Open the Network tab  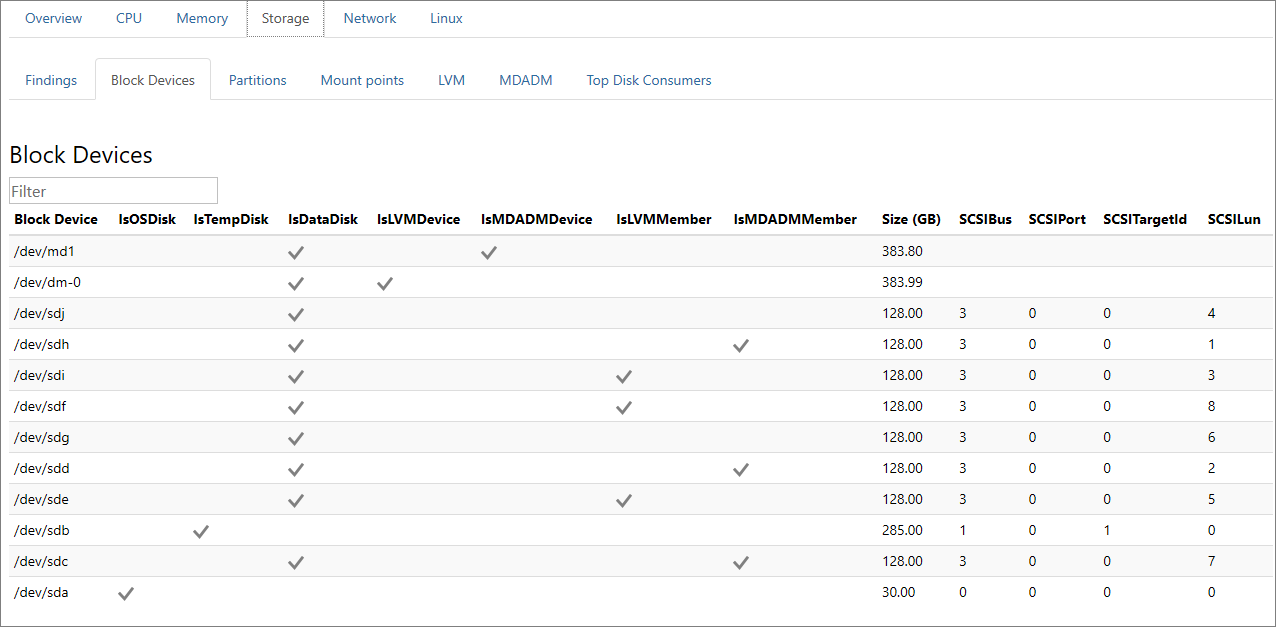tap(369, 18)
